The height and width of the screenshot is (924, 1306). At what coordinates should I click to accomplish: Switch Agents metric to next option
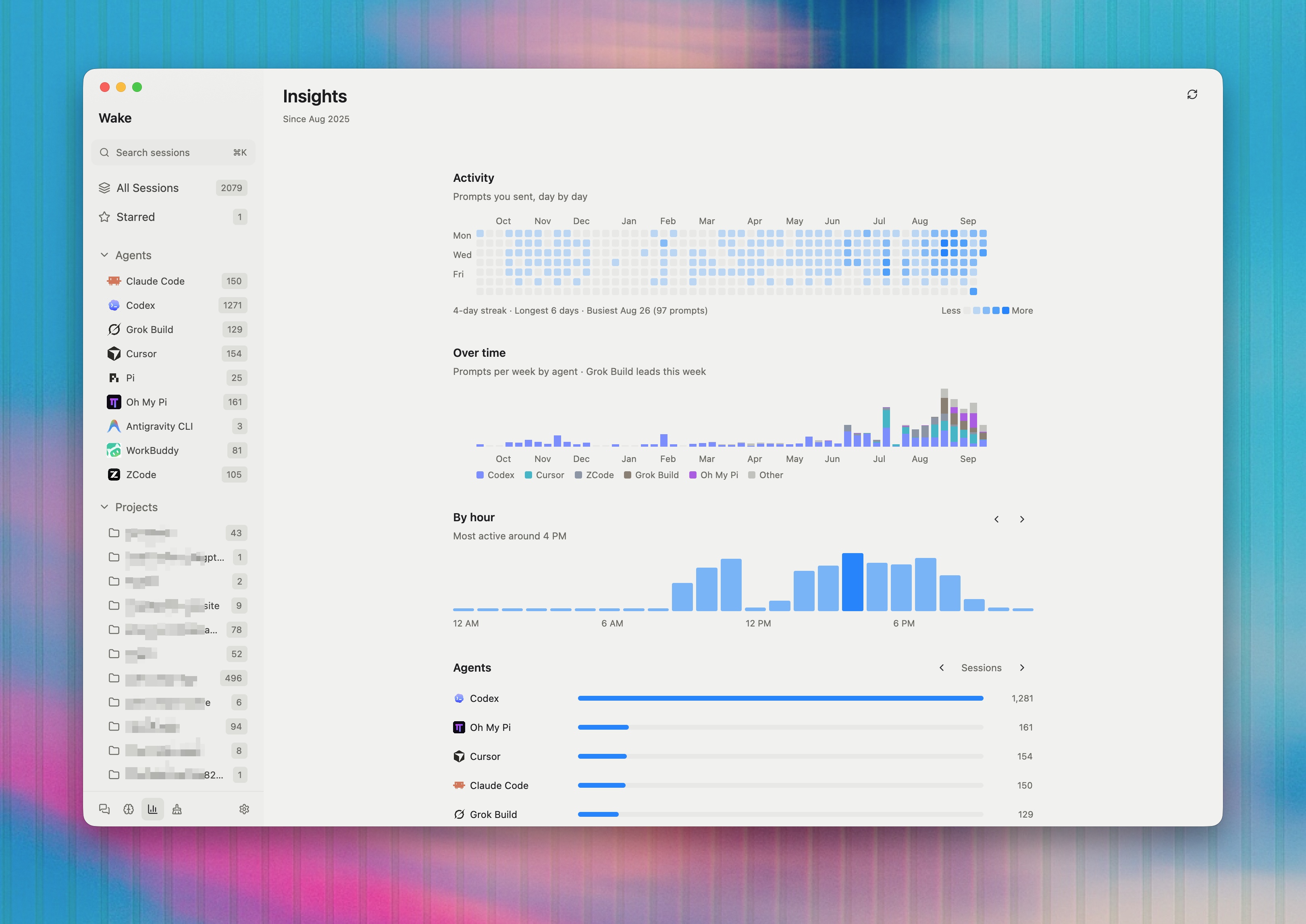[x=1021, y=667]
